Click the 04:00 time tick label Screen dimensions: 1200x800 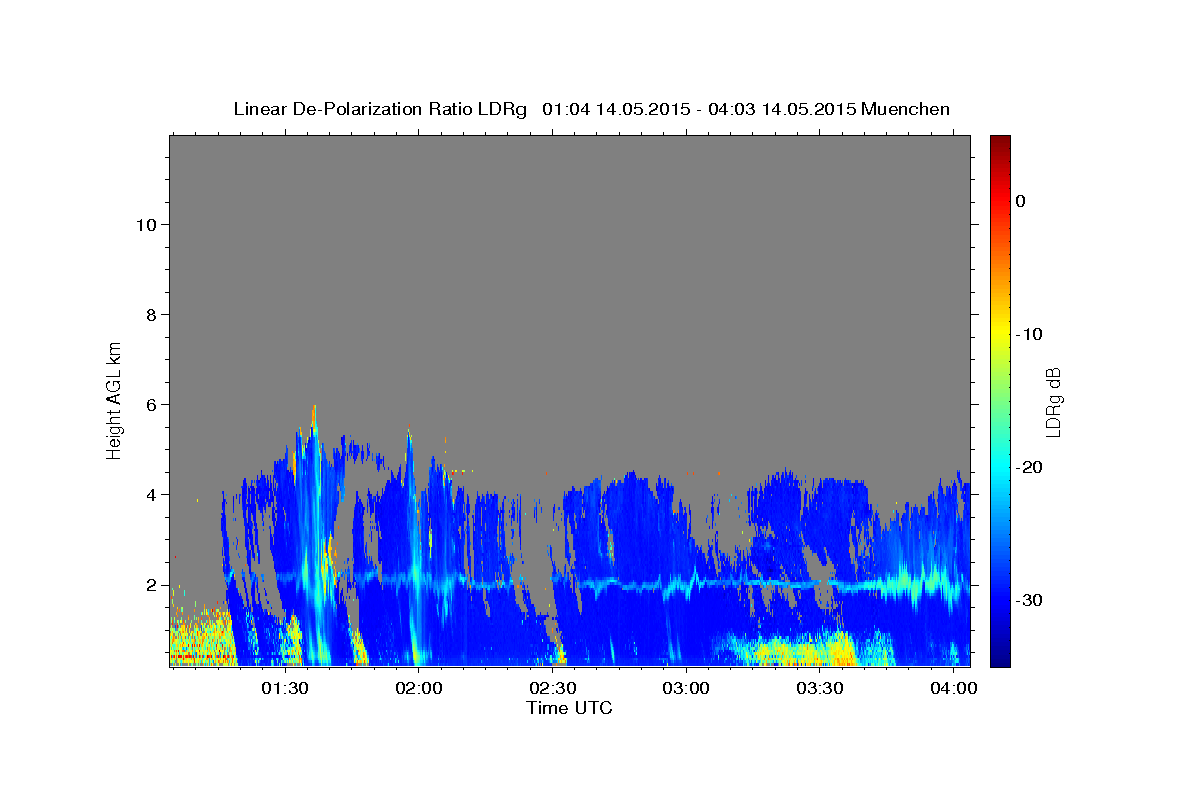[x=954, y=689]
